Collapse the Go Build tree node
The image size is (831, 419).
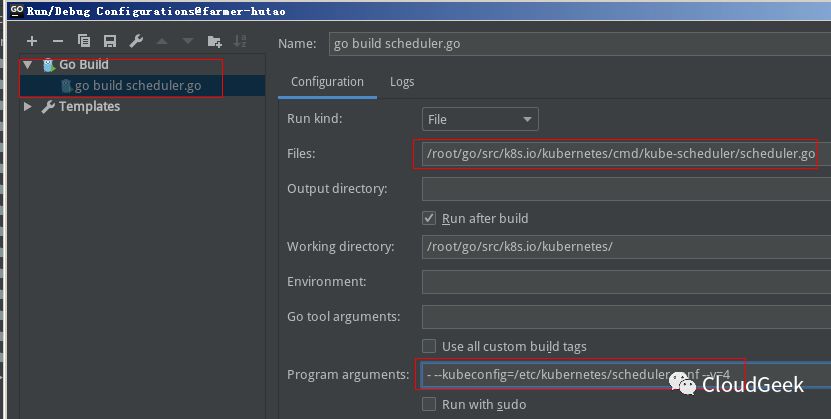tap(28, 65)
